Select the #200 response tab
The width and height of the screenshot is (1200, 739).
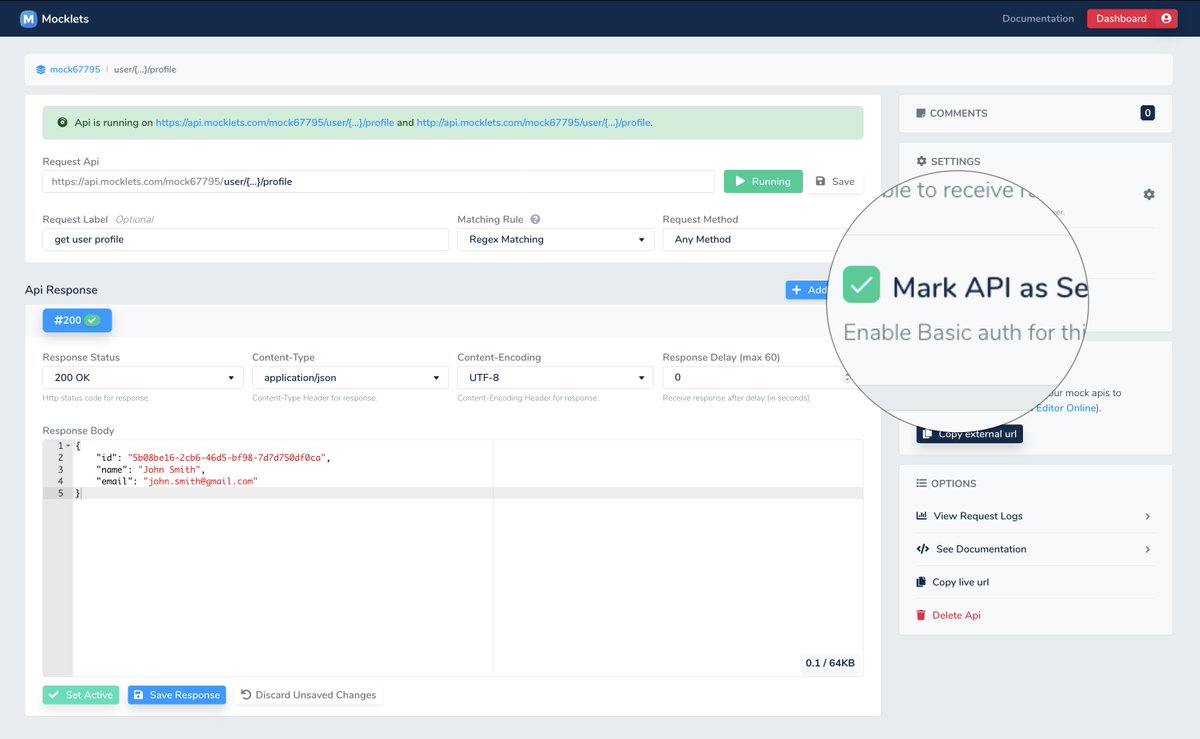tap(77, 320)
